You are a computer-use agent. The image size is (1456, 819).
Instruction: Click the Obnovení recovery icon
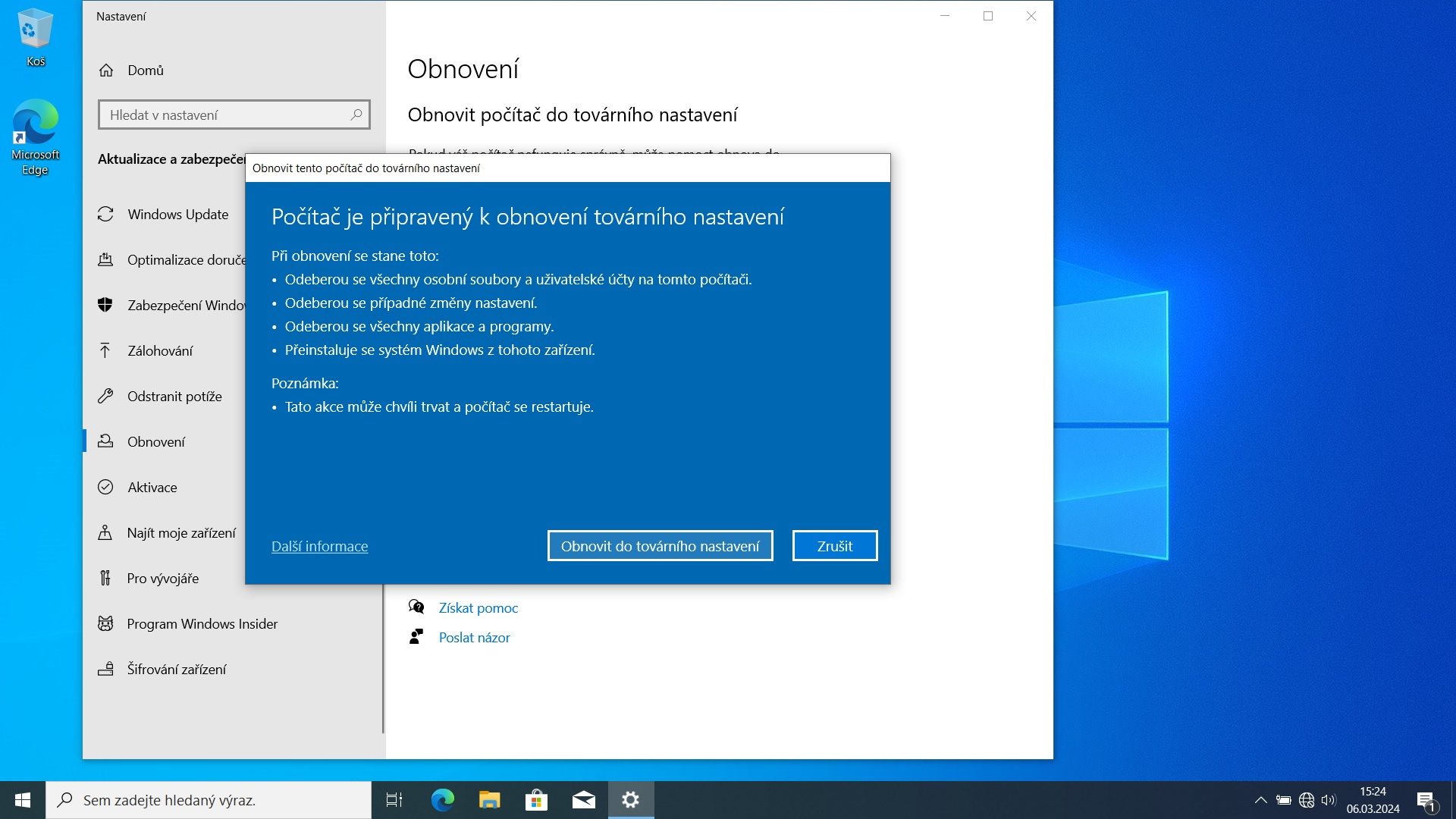pos(105,441)
